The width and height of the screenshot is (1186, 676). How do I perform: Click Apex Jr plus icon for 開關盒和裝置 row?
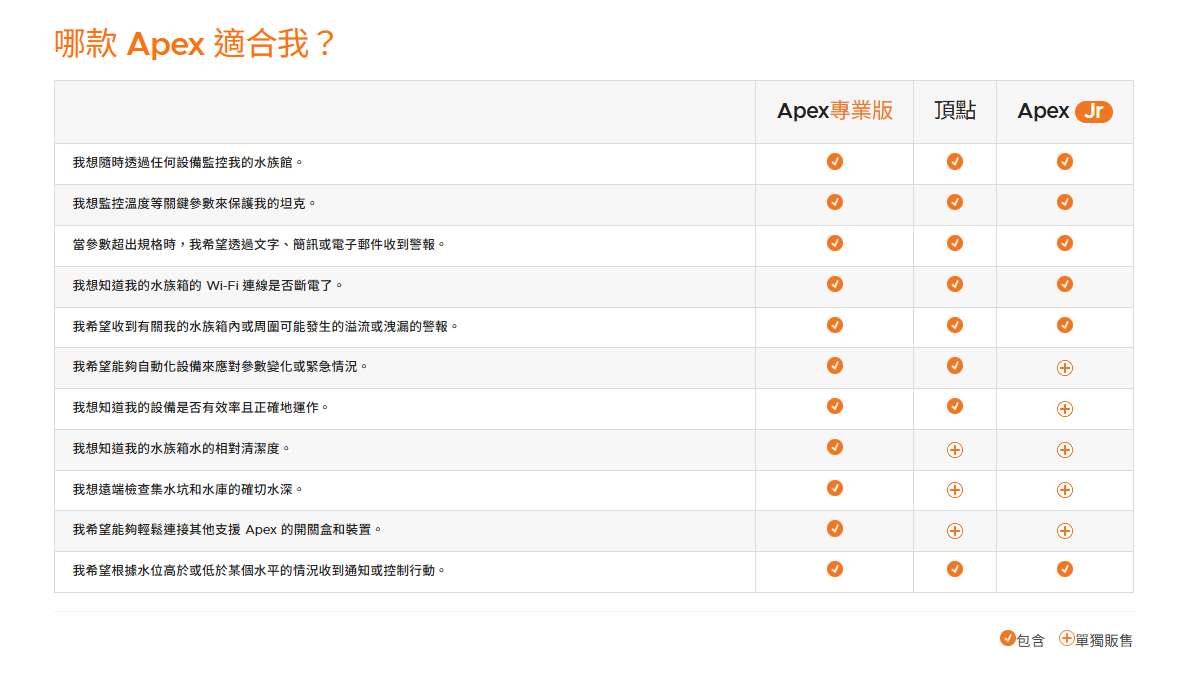1065,531
